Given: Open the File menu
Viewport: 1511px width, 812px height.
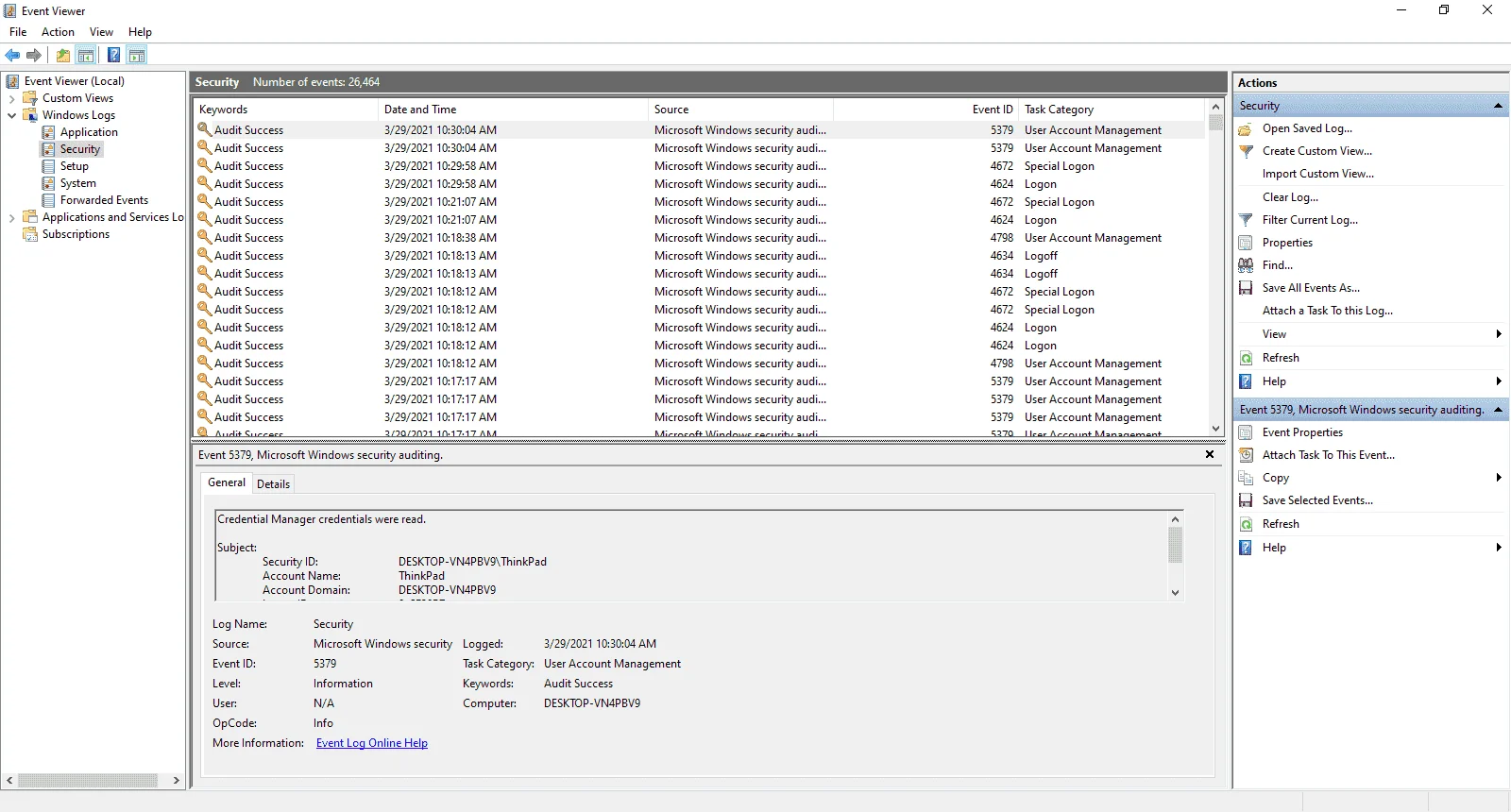Looking at the screenshot, I should coord(18,32).
